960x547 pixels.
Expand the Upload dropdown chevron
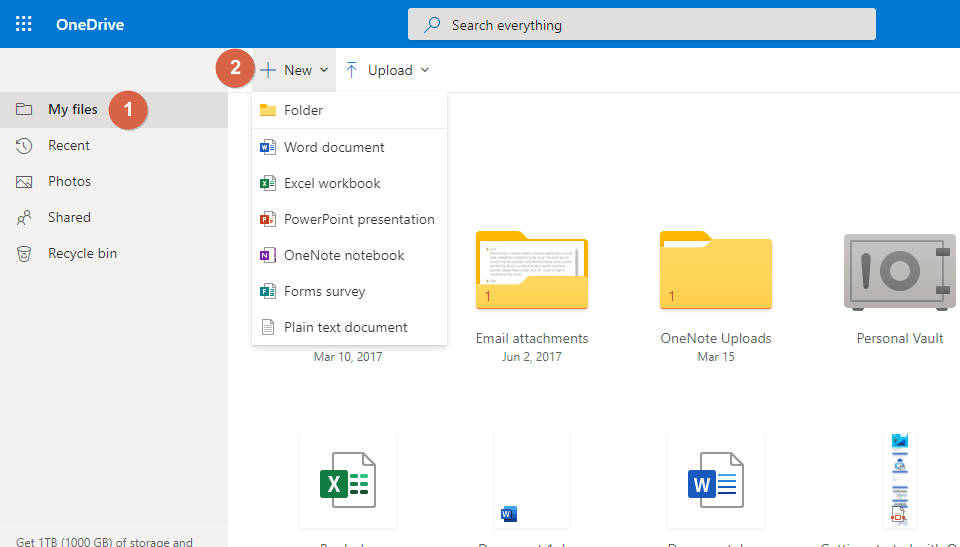pos(425,70)
